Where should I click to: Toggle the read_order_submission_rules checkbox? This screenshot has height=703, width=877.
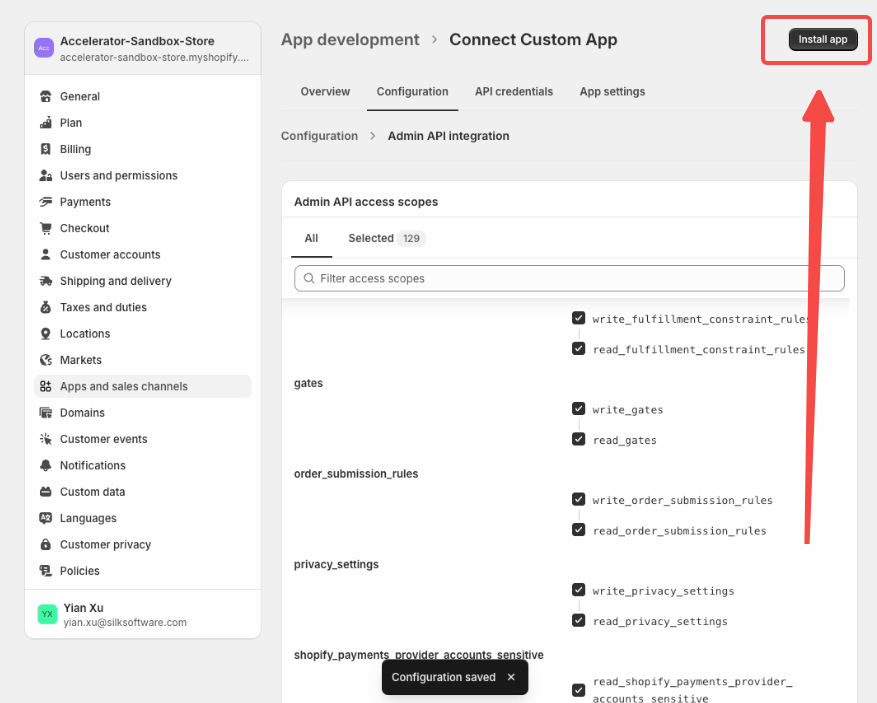pyautogui.click(x=578, y=530)
